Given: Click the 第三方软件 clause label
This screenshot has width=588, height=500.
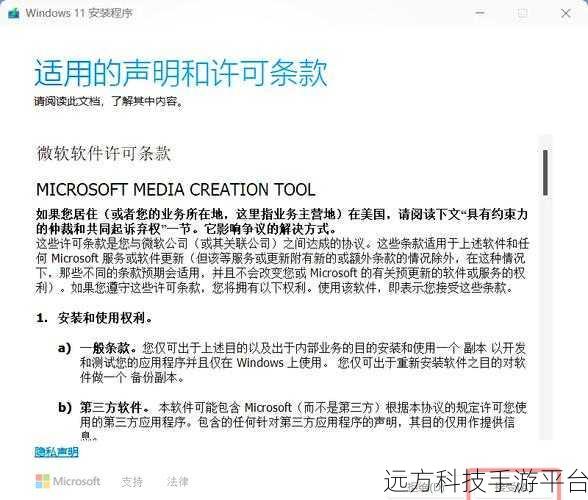Looking at the screenshot, I should coord(114,407).
